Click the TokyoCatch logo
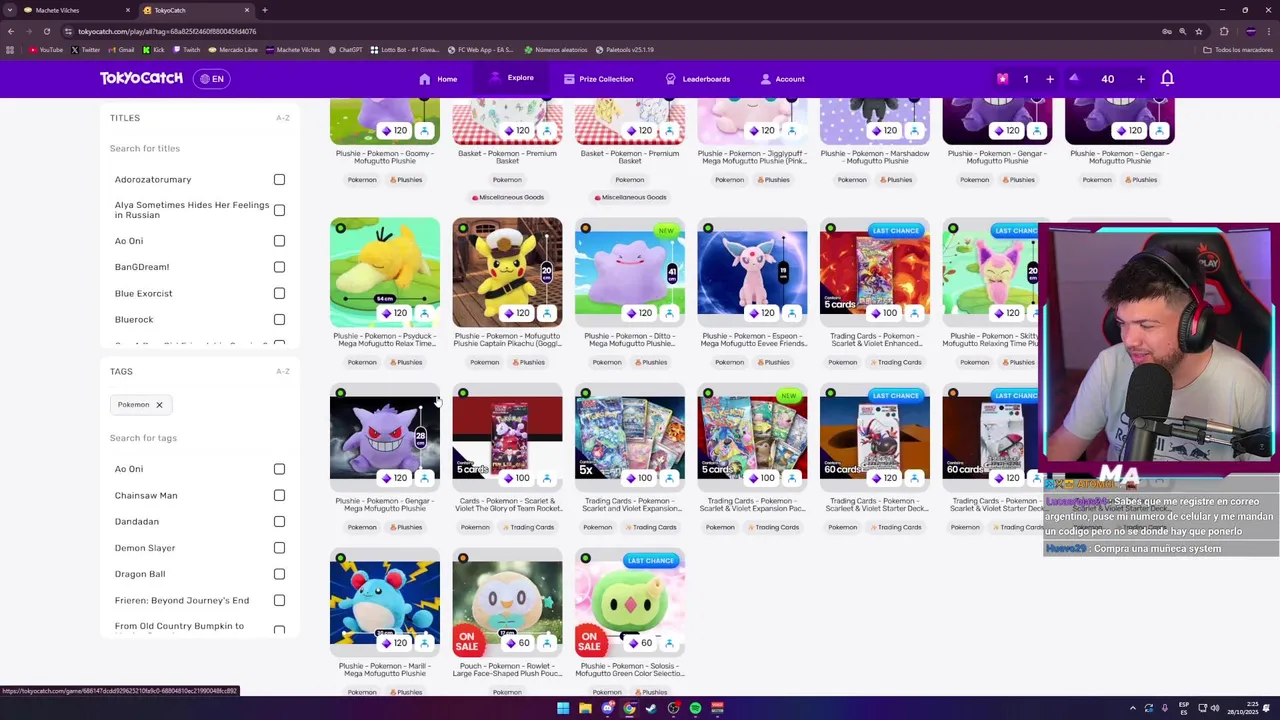1280x720 pixels. coord(141,78)
